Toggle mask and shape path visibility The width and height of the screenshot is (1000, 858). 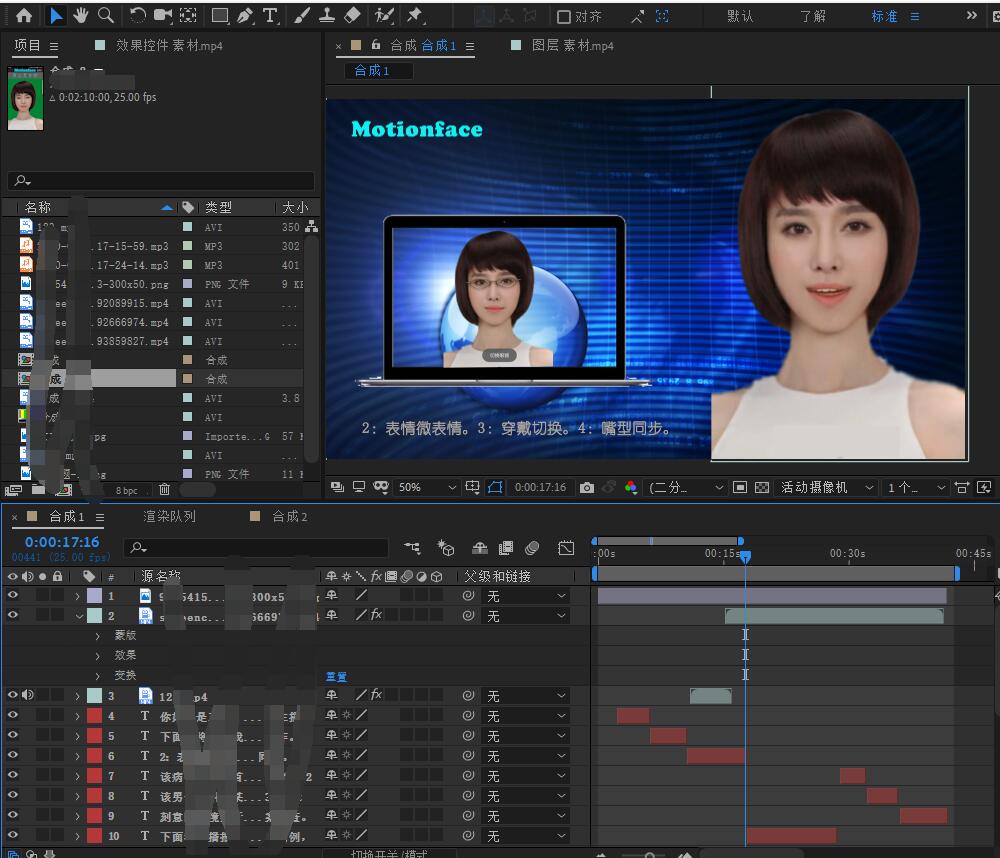[x=495, y=488]
